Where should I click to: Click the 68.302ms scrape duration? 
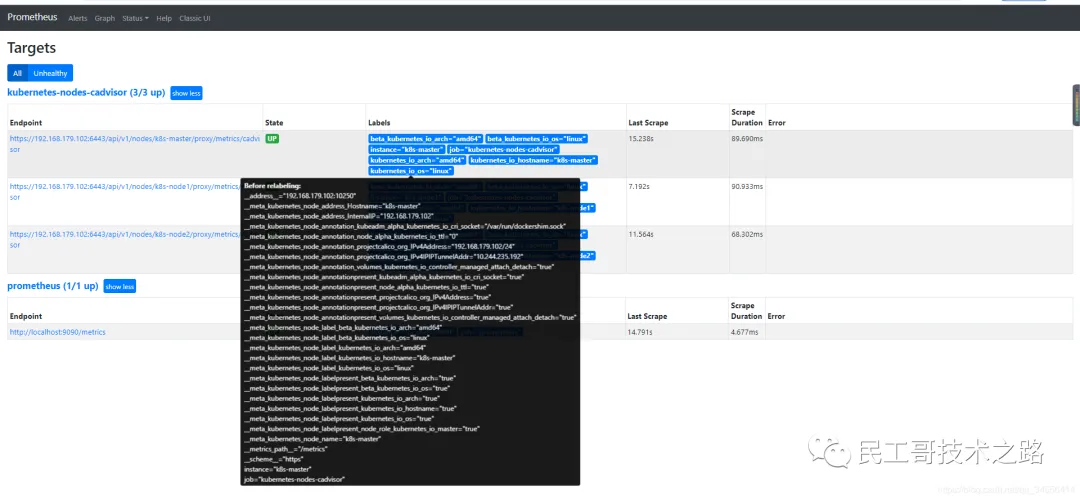747,234
